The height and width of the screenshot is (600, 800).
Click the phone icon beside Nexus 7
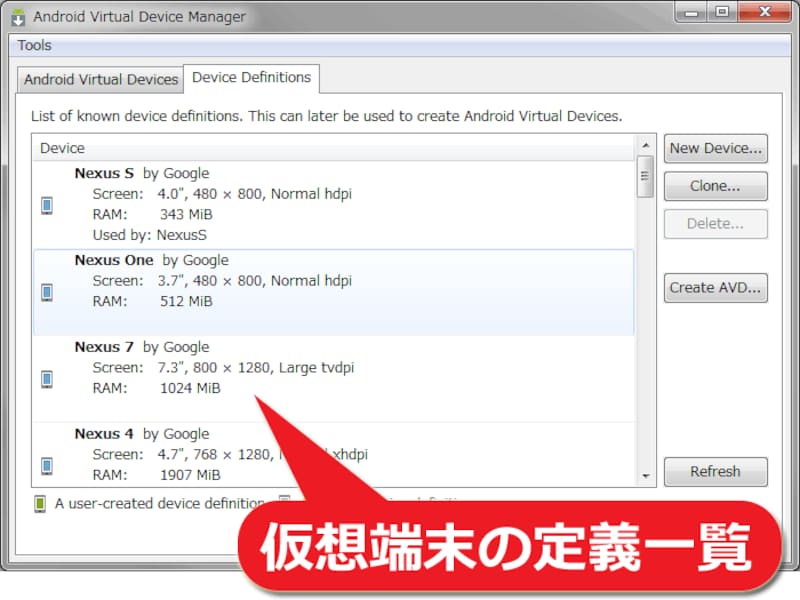pos(46,379)
